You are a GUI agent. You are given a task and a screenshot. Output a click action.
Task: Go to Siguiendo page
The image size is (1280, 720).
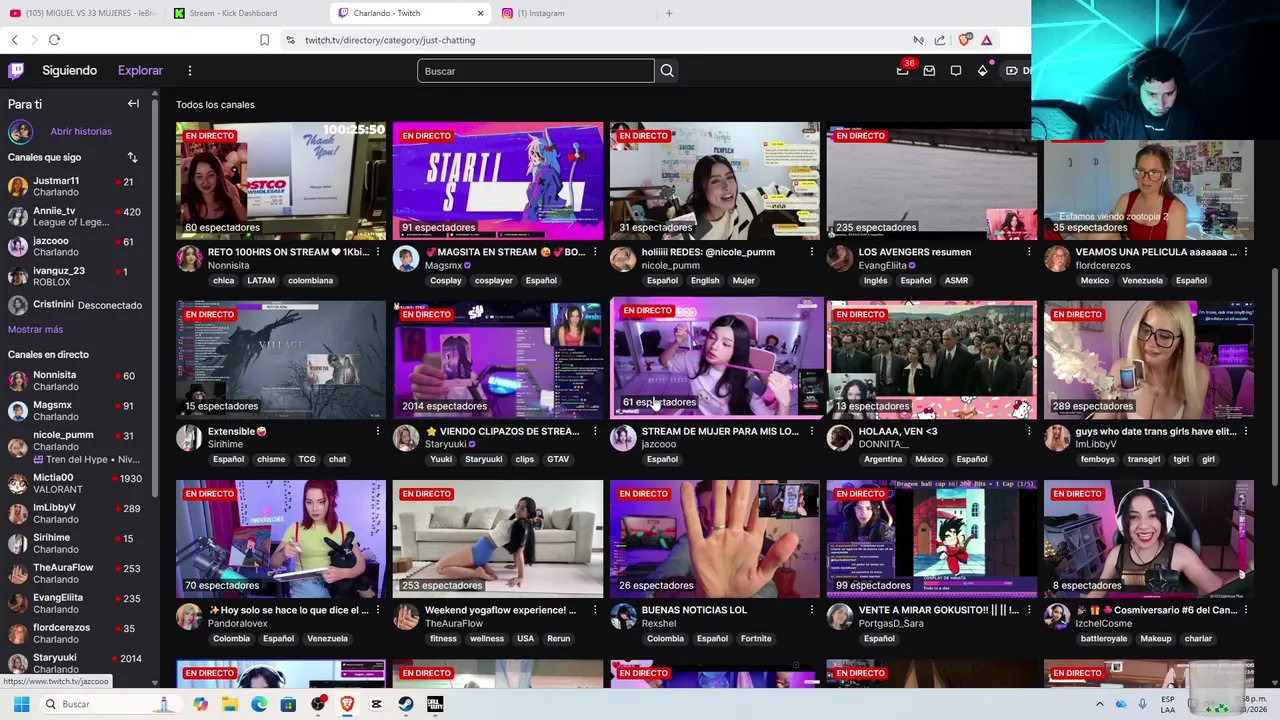69,71
